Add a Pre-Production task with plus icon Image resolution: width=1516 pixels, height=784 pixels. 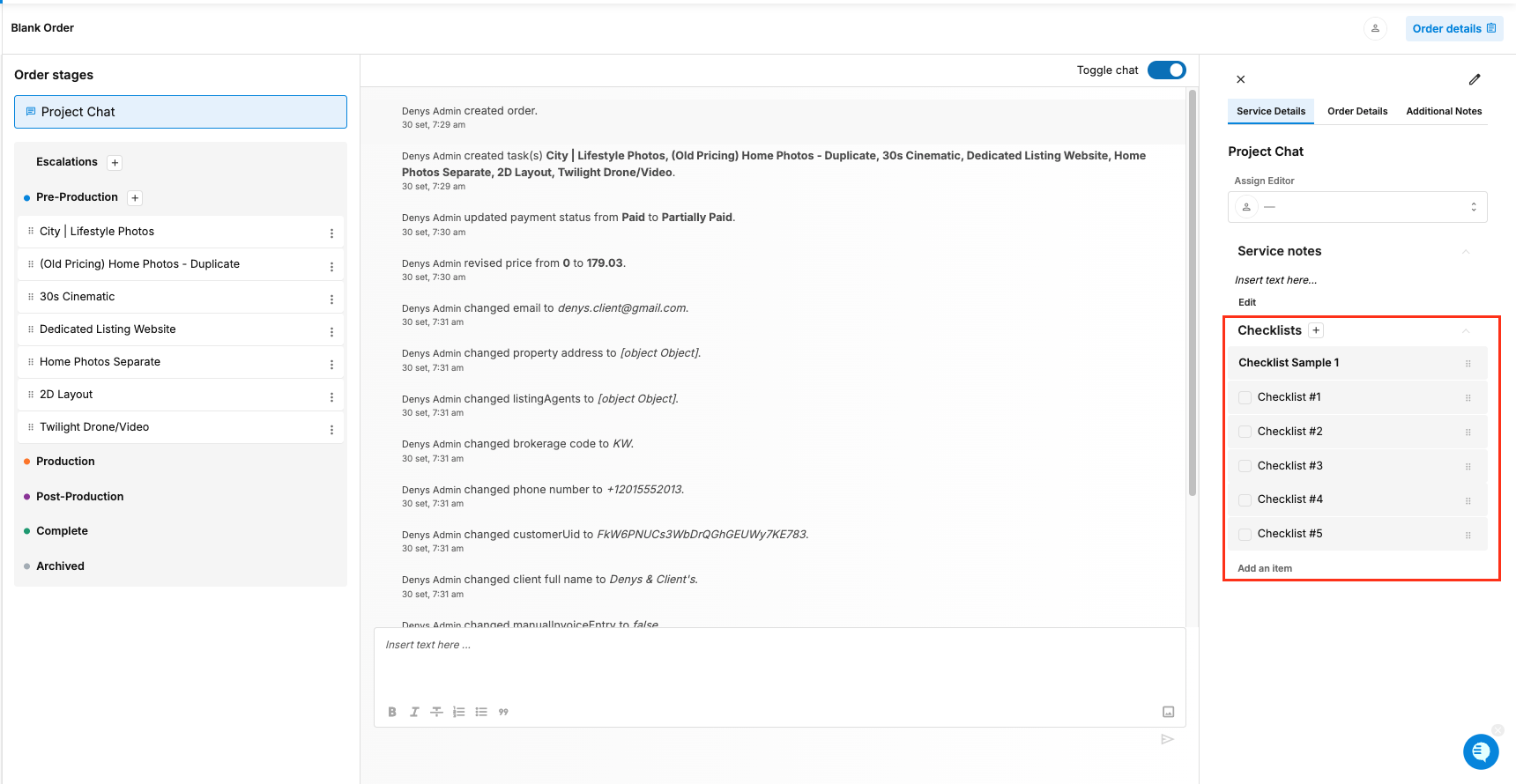135,198
